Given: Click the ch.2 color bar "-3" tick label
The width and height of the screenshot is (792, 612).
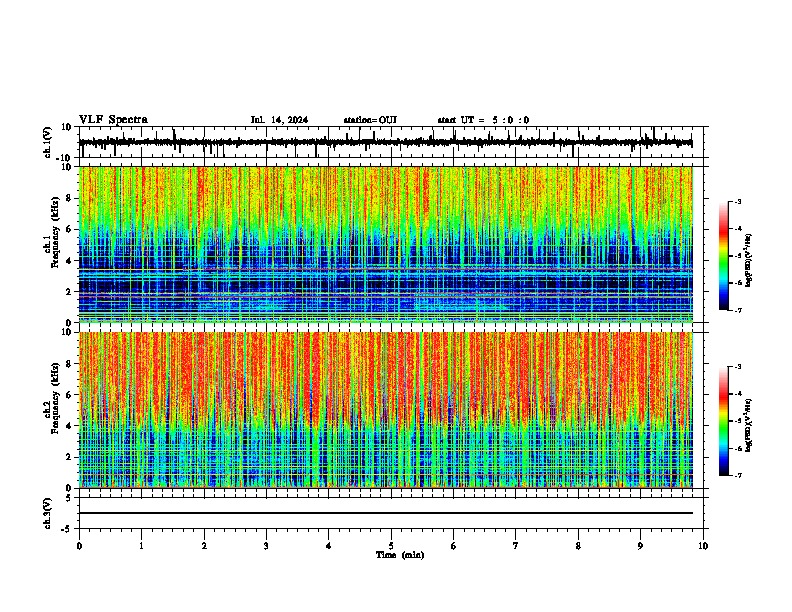Looking at the screenshot, I should point(737,367).
